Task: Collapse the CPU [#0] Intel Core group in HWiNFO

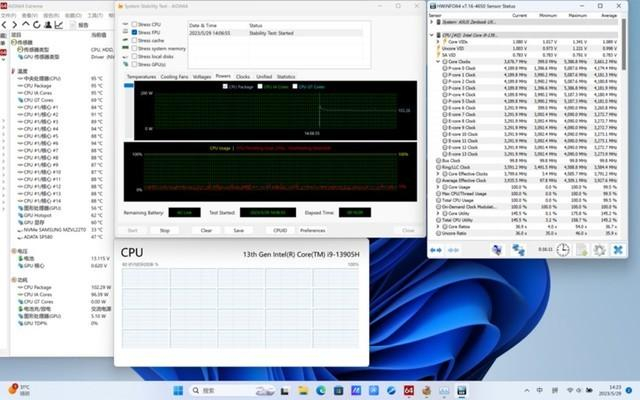Action: pyautogui.click(x=432, y=35)
